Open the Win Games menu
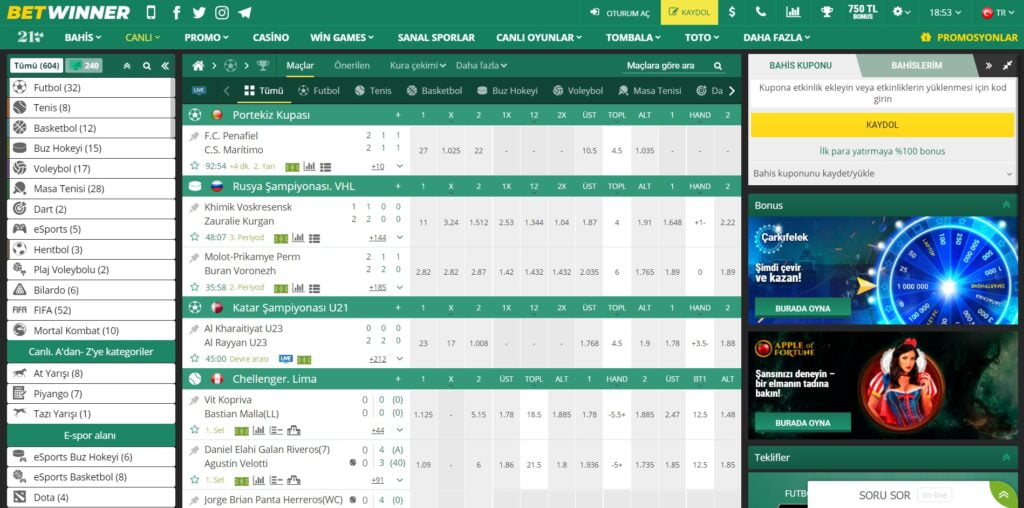This screenshot has width=1024, height=508. pos(342,38)
